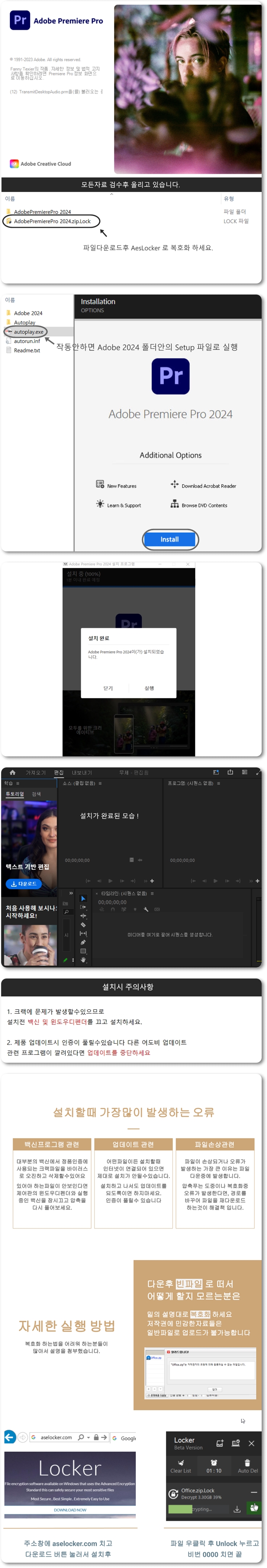Click 실행 in the install complete dialog

pos(150,688)
